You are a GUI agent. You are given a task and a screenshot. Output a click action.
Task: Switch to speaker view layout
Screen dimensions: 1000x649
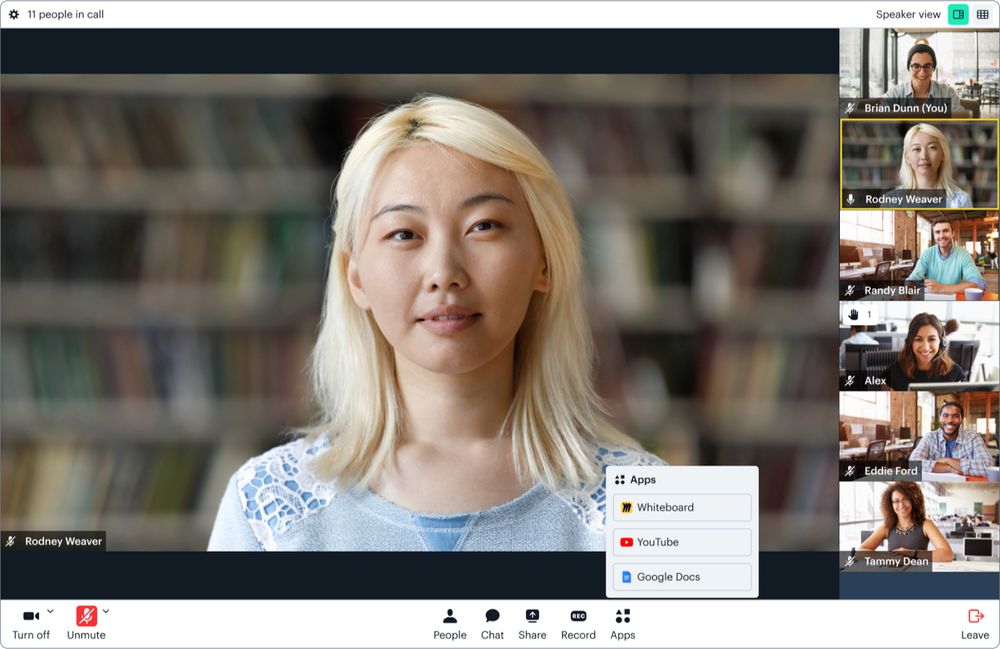958,15
